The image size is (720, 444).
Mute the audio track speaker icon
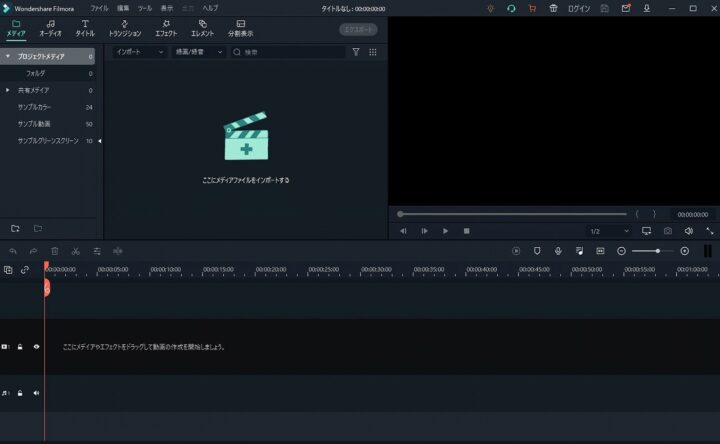(36, 393)
